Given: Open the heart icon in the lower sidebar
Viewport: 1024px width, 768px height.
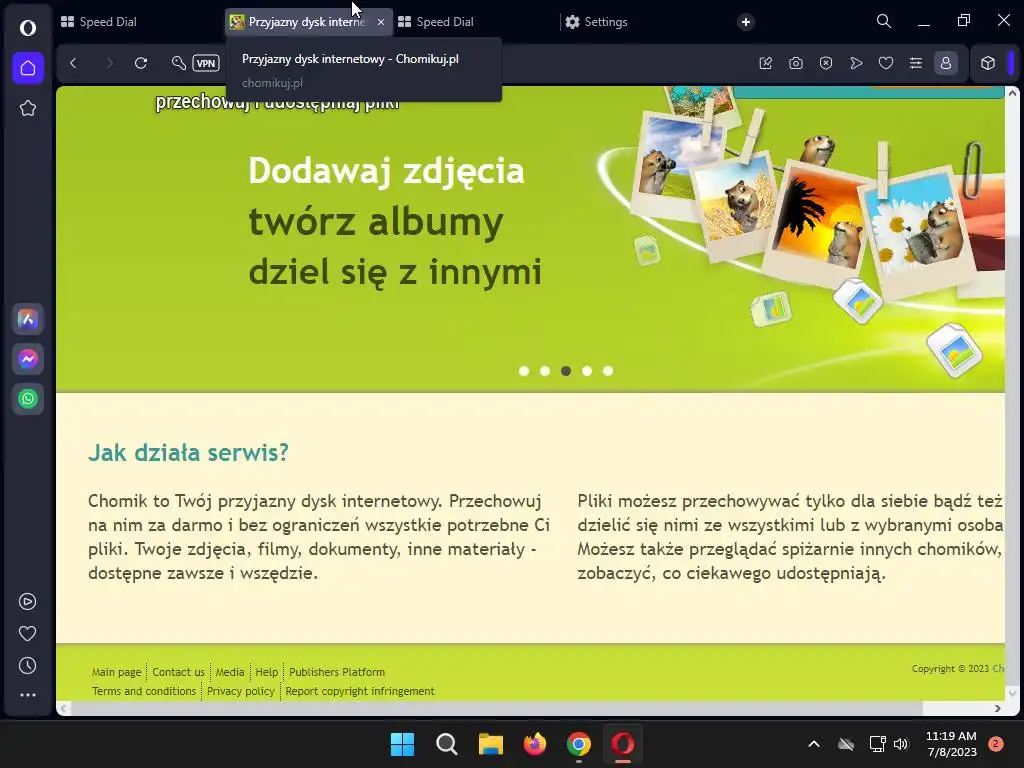Looking at the screenshot, I should (x=27, y=633).
